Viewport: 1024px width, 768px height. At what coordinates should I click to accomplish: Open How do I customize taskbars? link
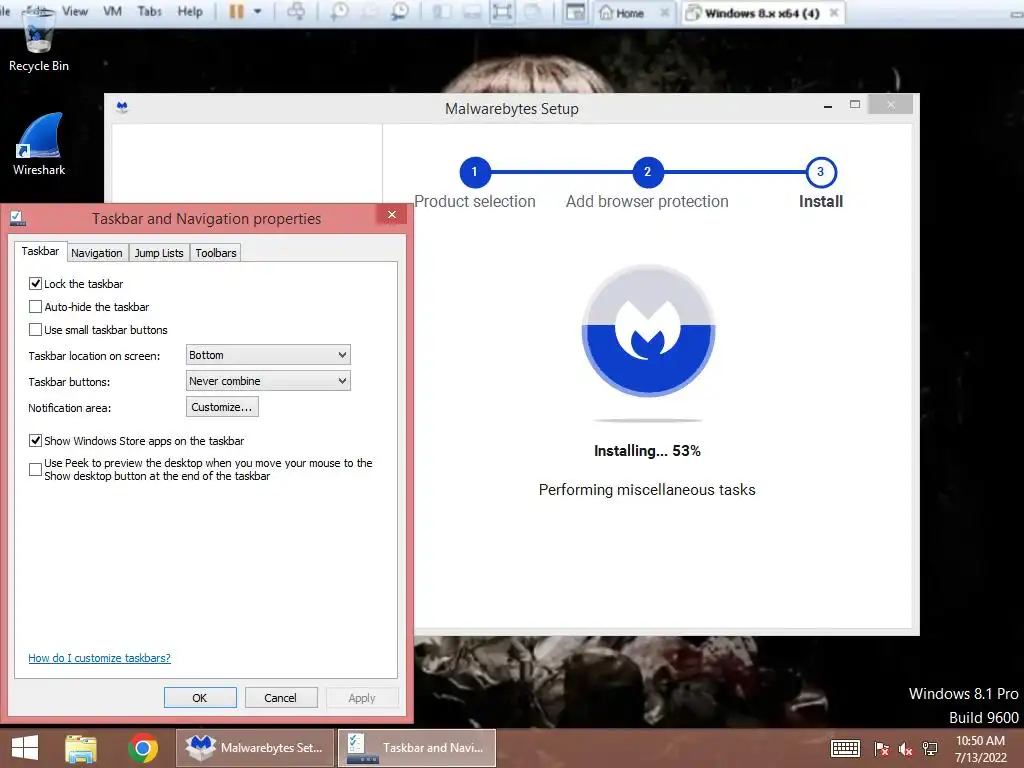(x=99, y=658)
